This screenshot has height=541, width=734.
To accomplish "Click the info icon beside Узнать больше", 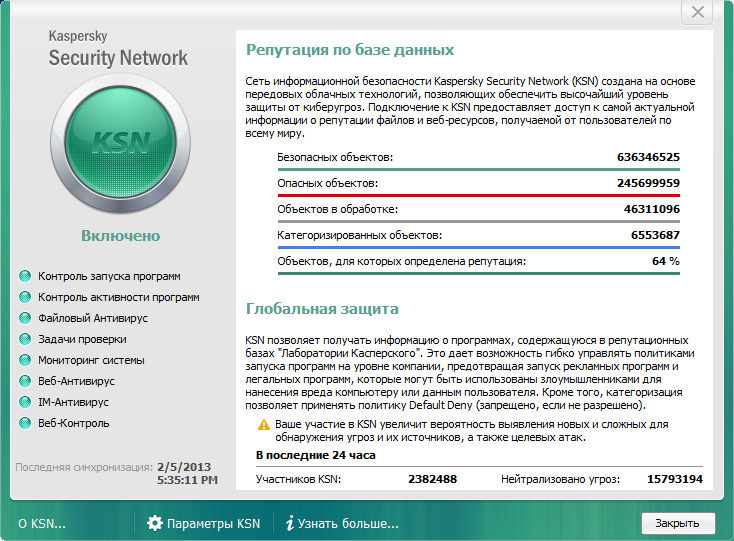I will [290, 523].
